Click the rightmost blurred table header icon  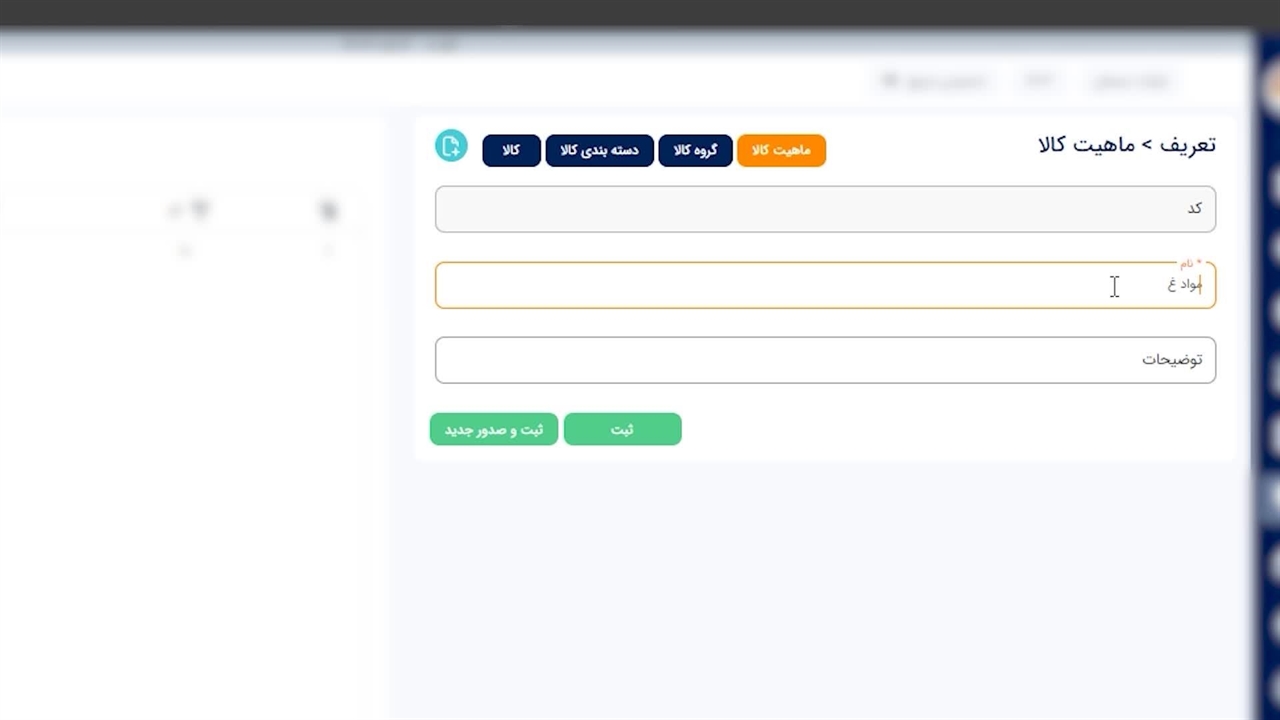(329, 210)
